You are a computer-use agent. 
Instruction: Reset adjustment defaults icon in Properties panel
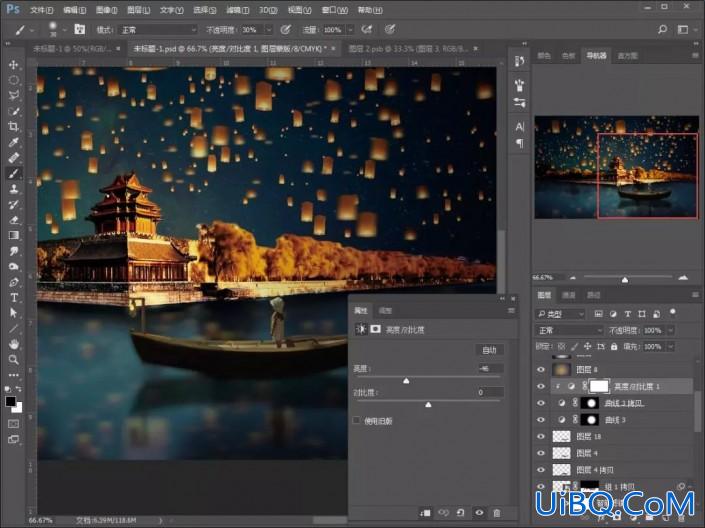tap(461, 512)
